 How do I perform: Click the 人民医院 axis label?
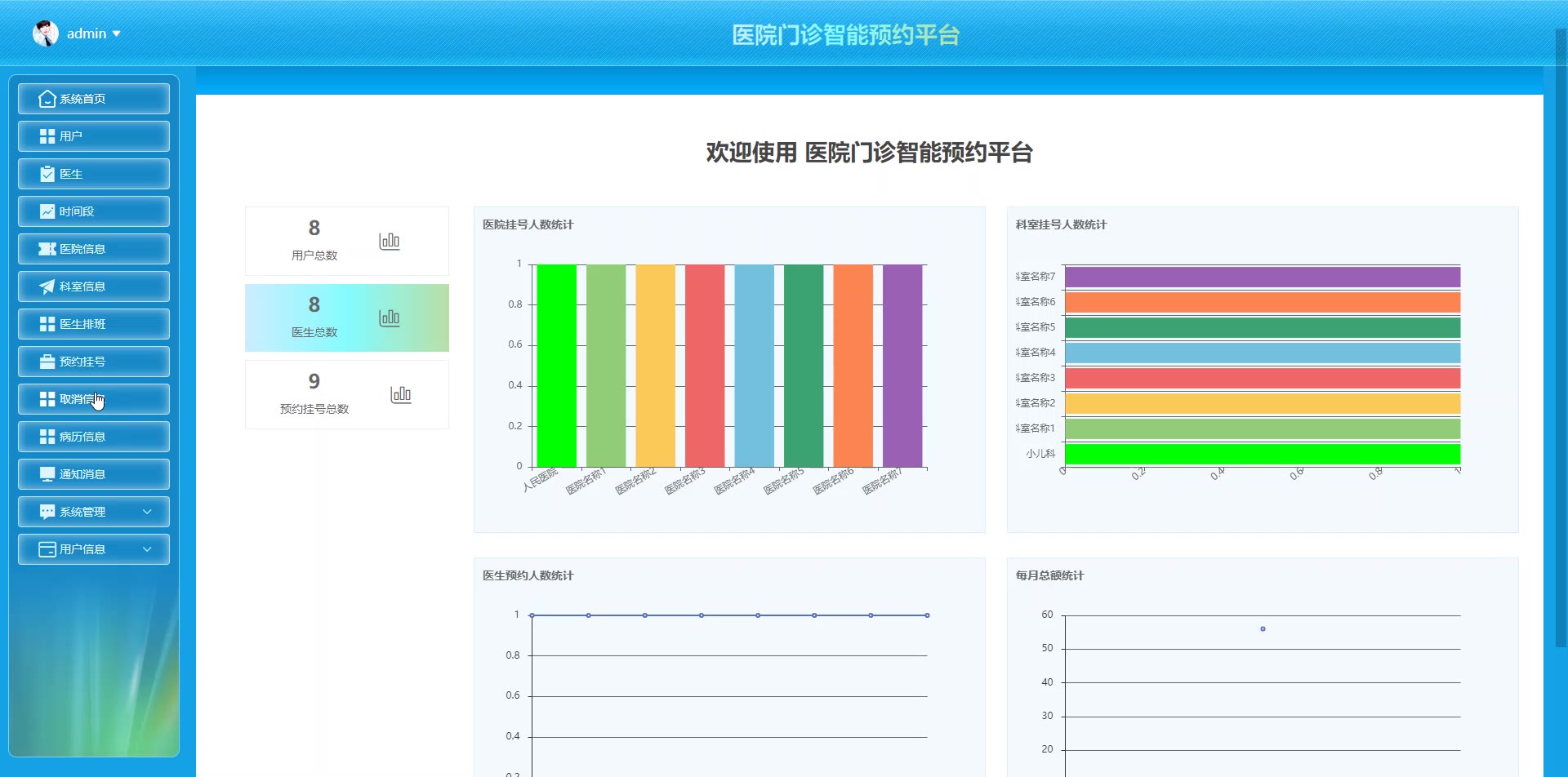click(x=540, y=479)
